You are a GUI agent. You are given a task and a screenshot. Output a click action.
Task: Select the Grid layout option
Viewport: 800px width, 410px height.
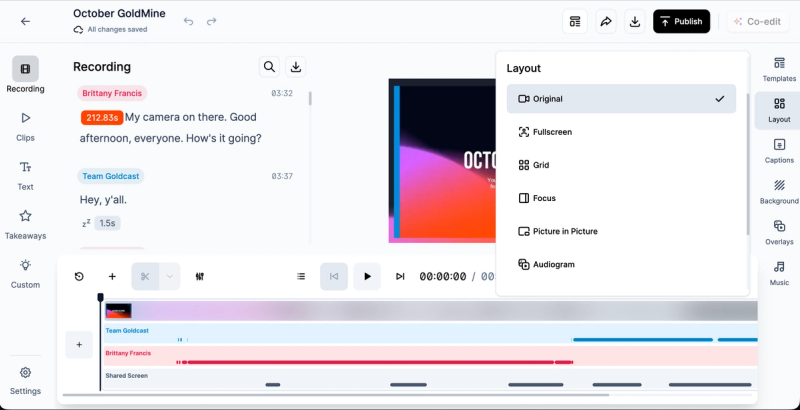(621, 165)
